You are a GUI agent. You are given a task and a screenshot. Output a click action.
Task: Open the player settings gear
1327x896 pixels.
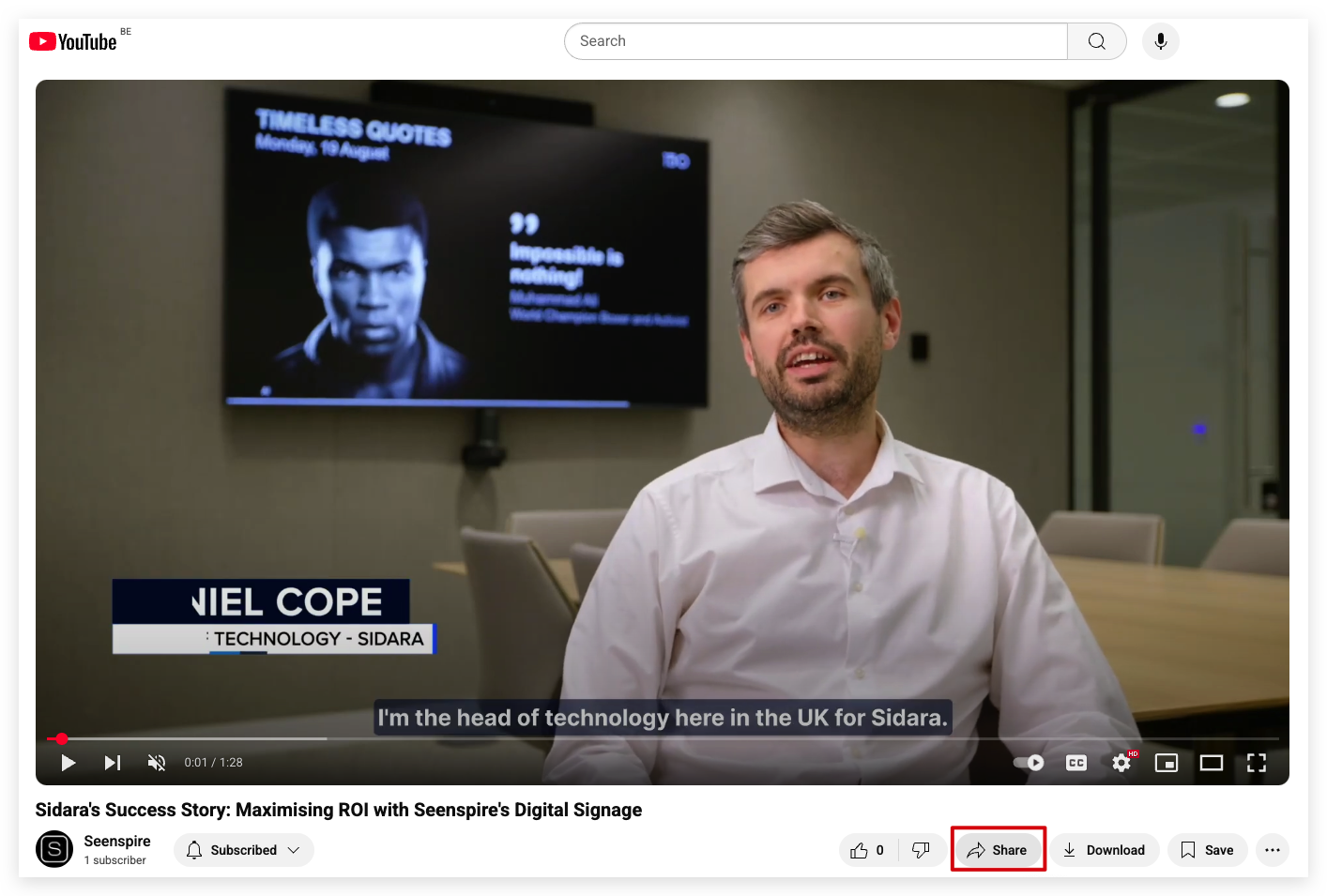tap(1121, 763)
